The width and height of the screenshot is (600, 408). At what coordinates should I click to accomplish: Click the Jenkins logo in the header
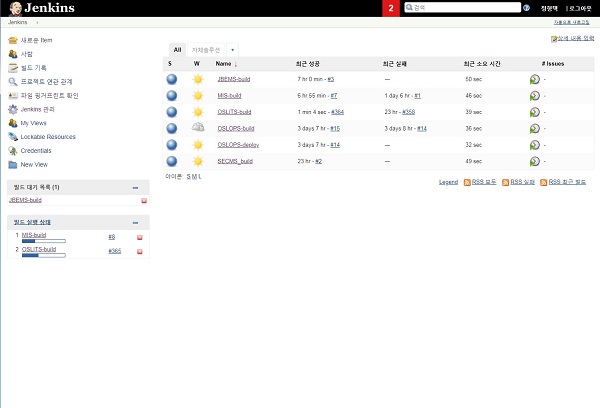coord(42,8)
